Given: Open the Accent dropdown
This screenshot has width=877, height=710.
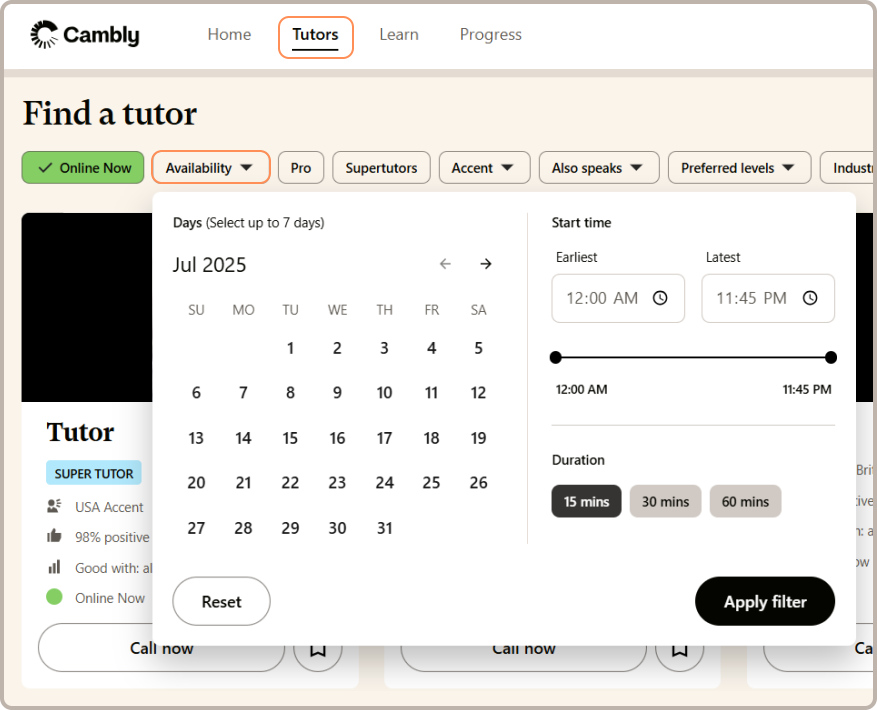Looking at the screenshot, I should (x=483, y=168).
